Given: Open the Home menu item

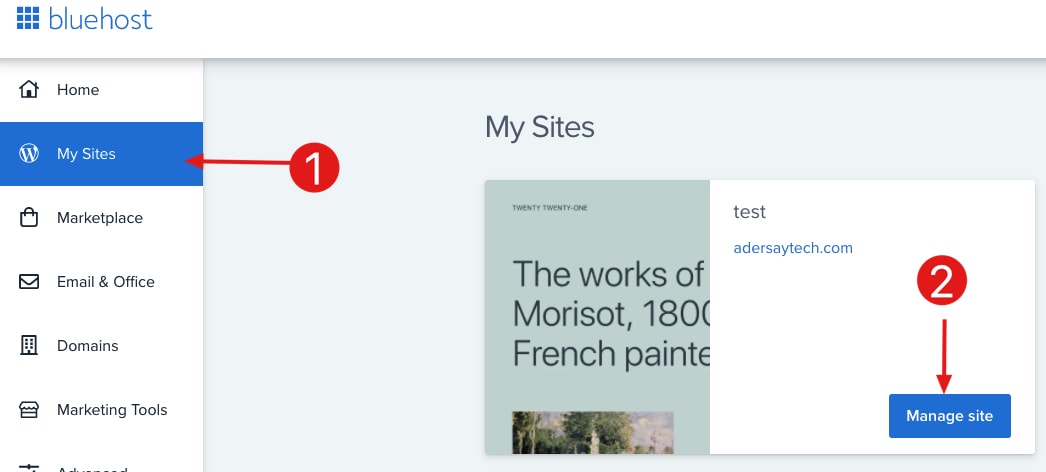Looking at the screenshot, I should click(78, 90).
